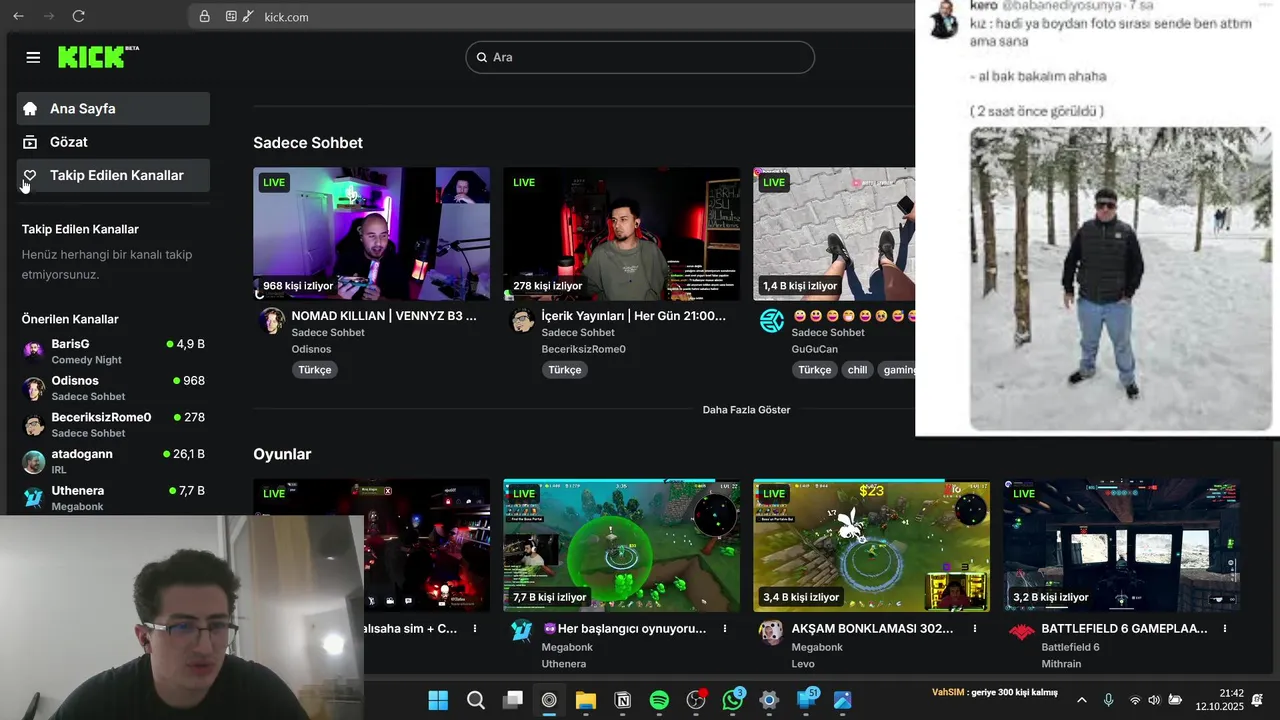Click microphone icon in system tray
This screenshot has height=720, width=1280.
[1108, 700]
